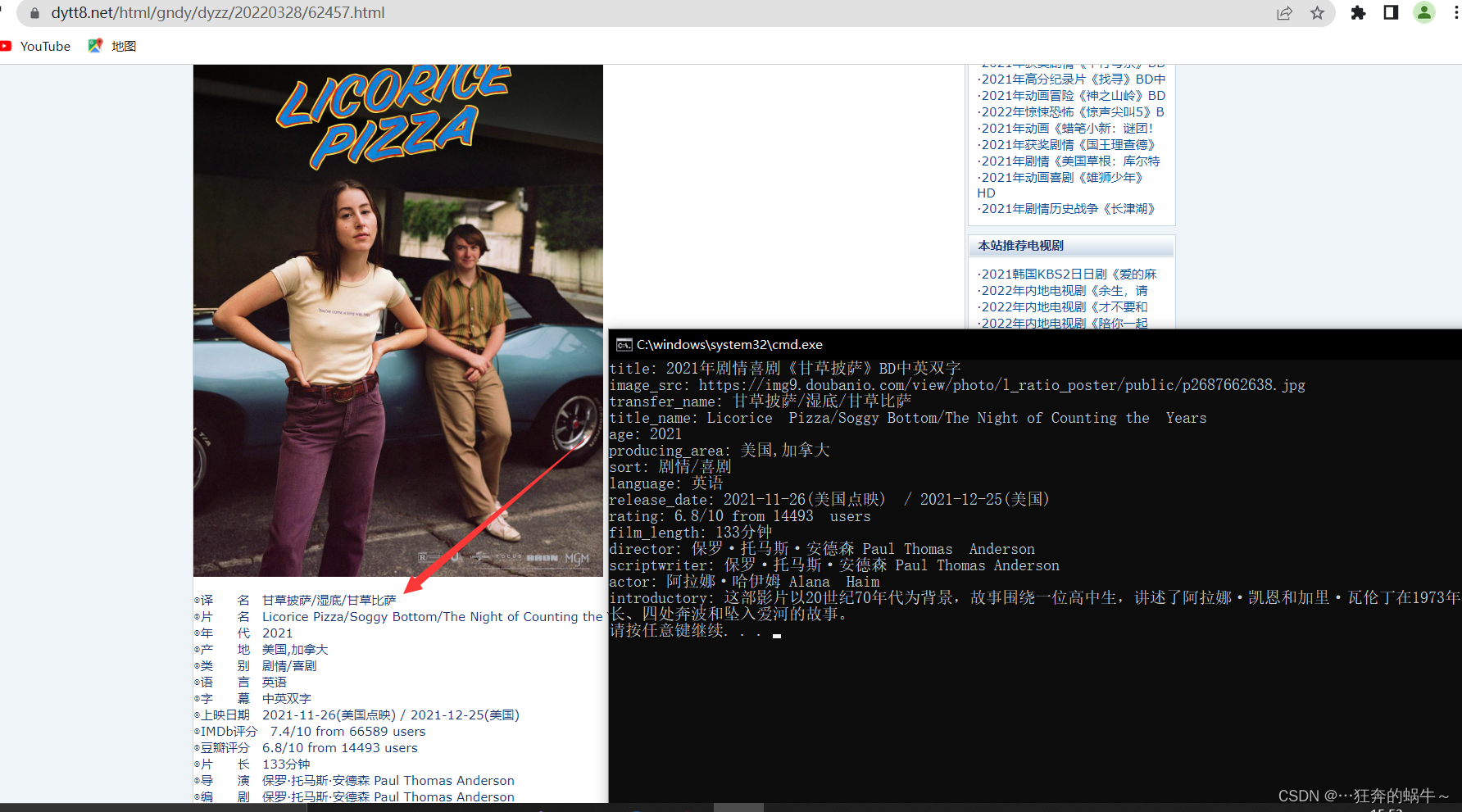Image resolution: width=1462 pixels, height=812 pixels.
Task: Click the share page icon in address bar
Action: (x=1284, y=13)
